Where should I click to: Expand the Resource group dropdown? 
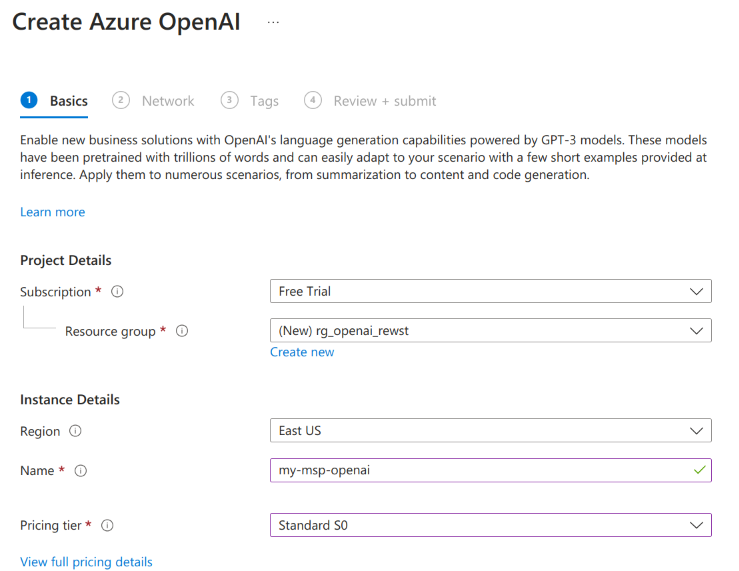(x=490, y=331)
